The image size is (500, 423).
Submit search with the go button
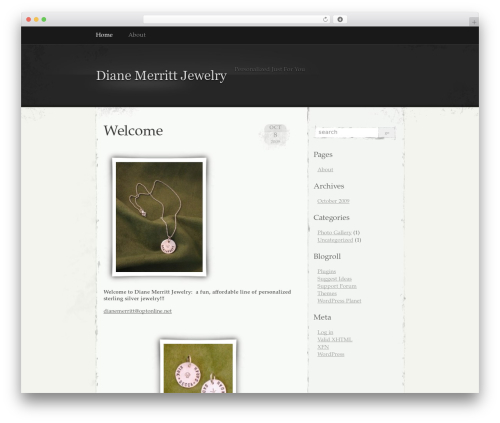click(x=387, y=133)
